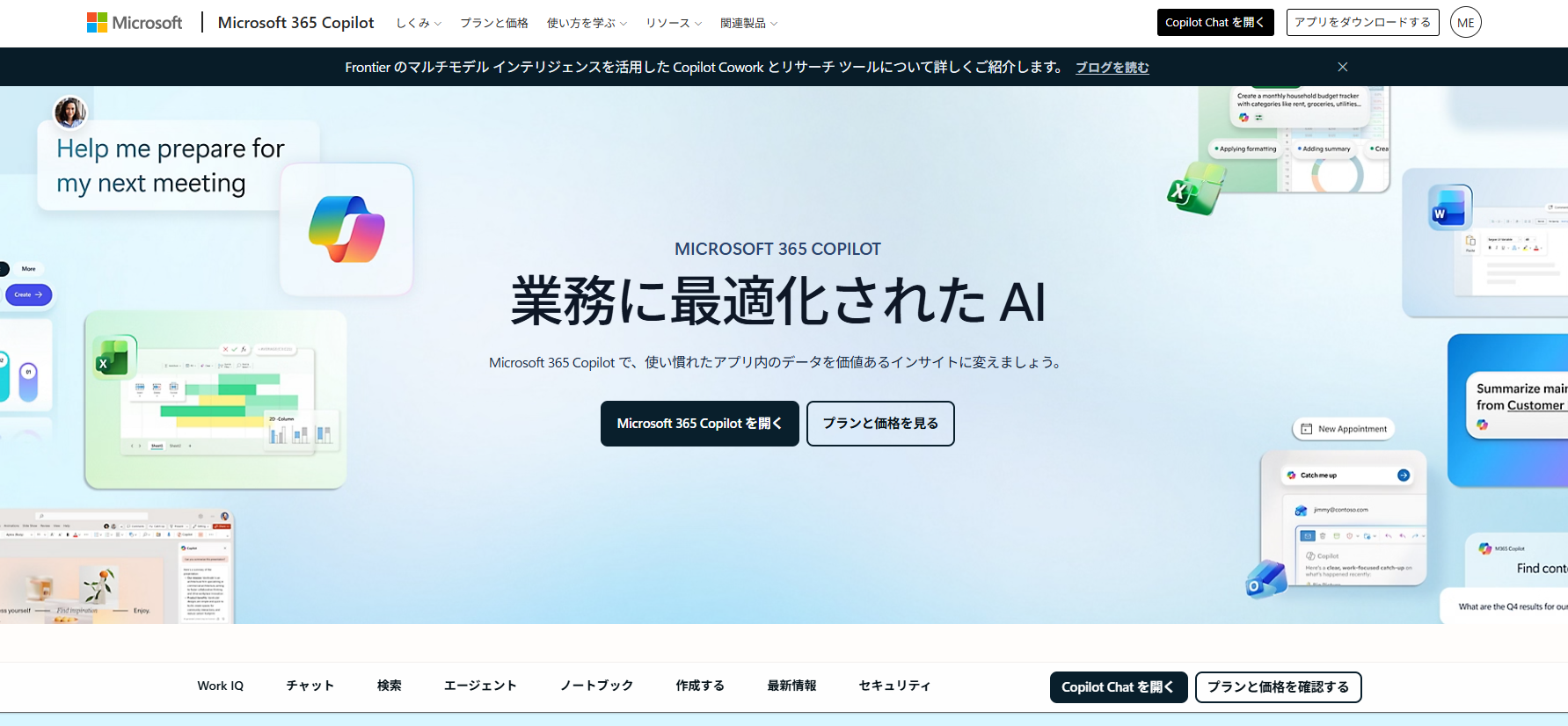Click the New Appointment calendar chip
The height and width of the screenshot is (726, 1568).
1343,429
